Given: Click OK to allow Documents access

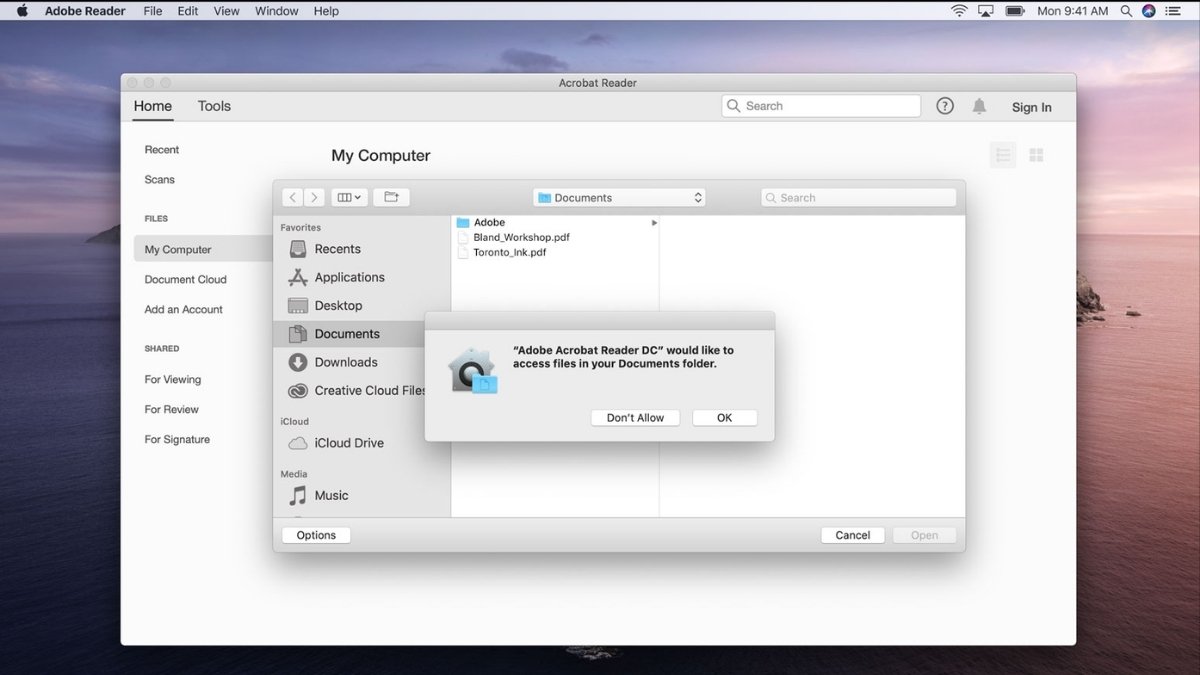Looking at the screenshot, I should [x=725, y=418].
